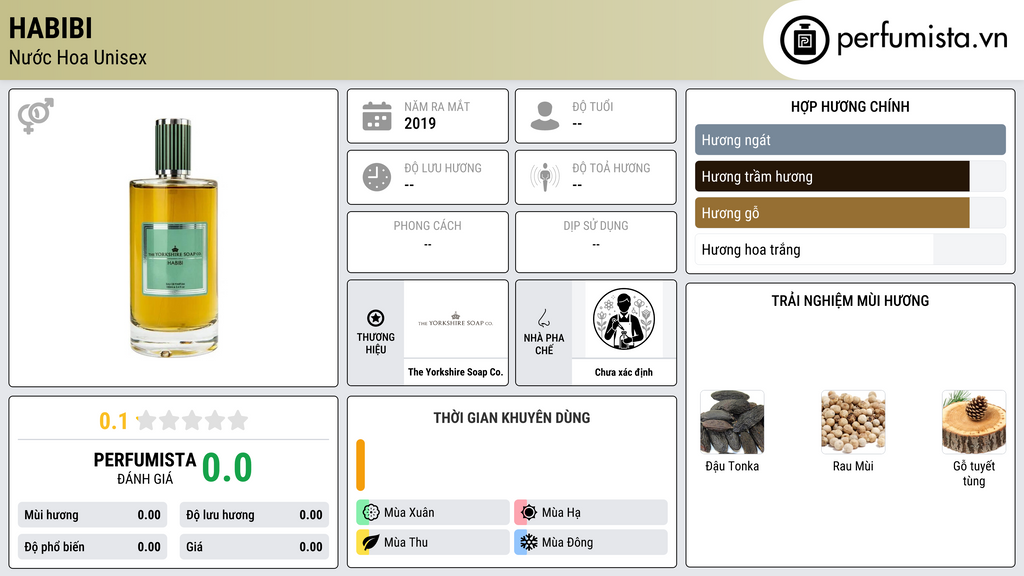Click the Độ phổ biến 0.00 score row
Image resolution: width=1024 pixels, height=576 pixels.
coord(93,547)
